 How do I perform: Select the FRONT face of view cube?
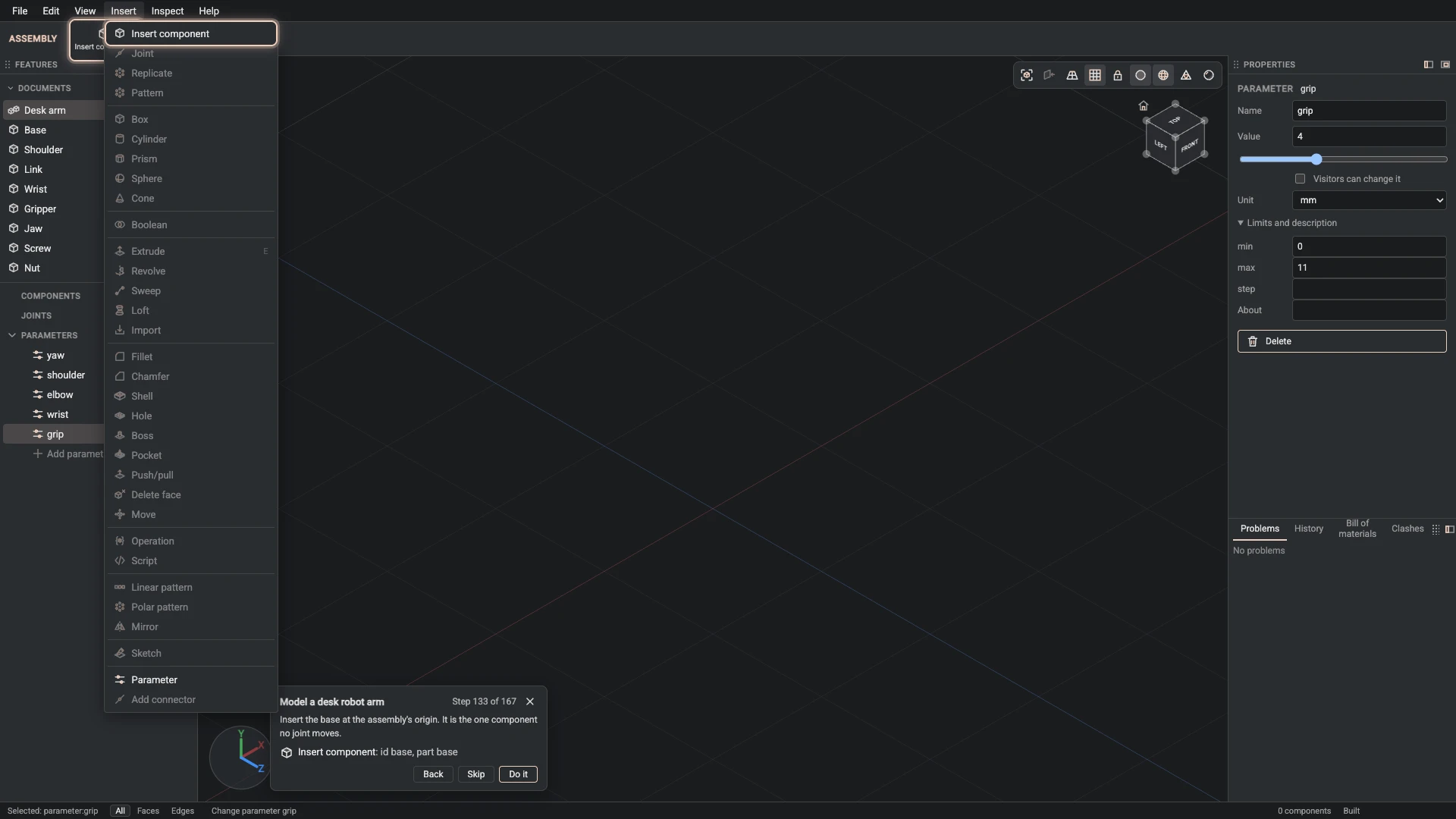coord(1190,146)
